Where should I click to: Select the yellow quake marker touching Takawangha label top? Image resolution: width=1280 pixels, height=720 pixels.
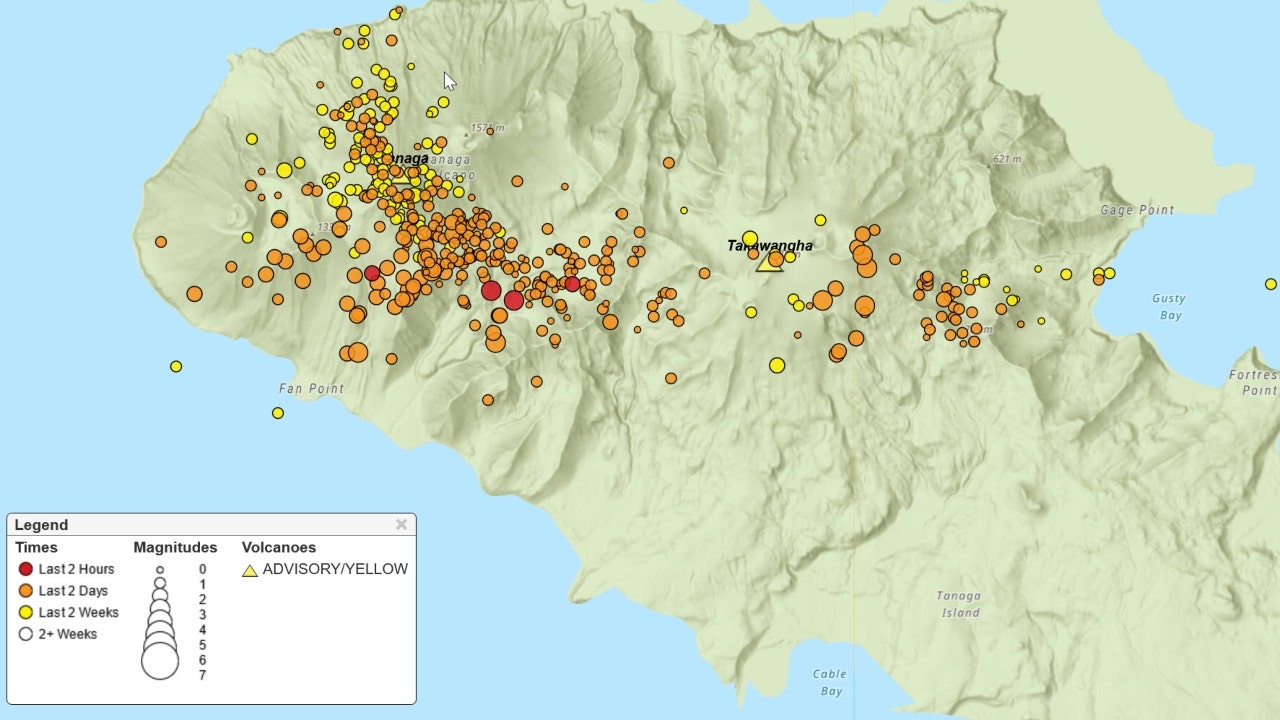click(750, 238)
